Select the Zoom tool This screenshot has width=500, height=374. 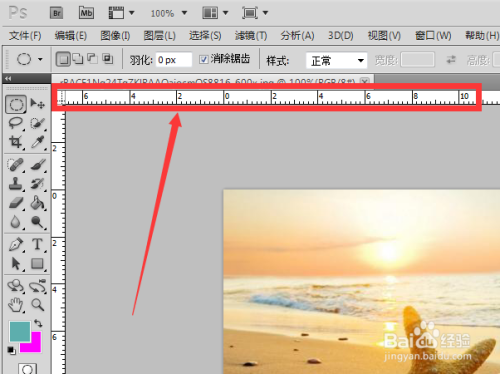(x=37, y=305)
